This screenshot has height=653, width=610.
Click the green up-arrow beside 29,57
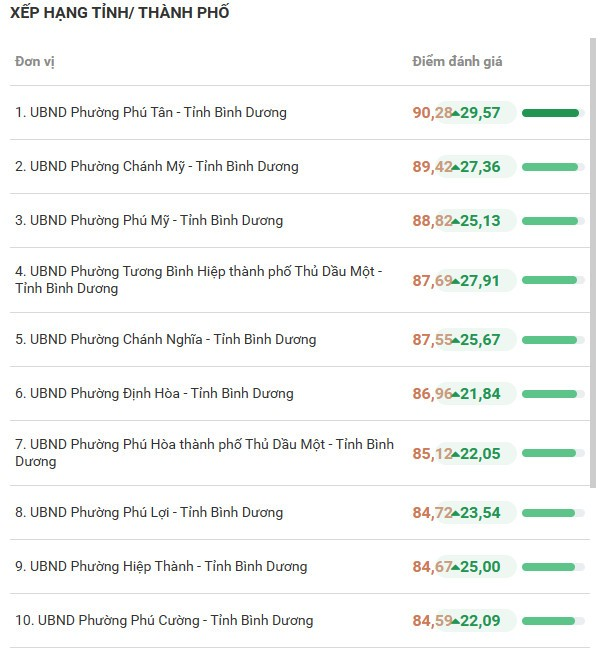pos(456,113)
